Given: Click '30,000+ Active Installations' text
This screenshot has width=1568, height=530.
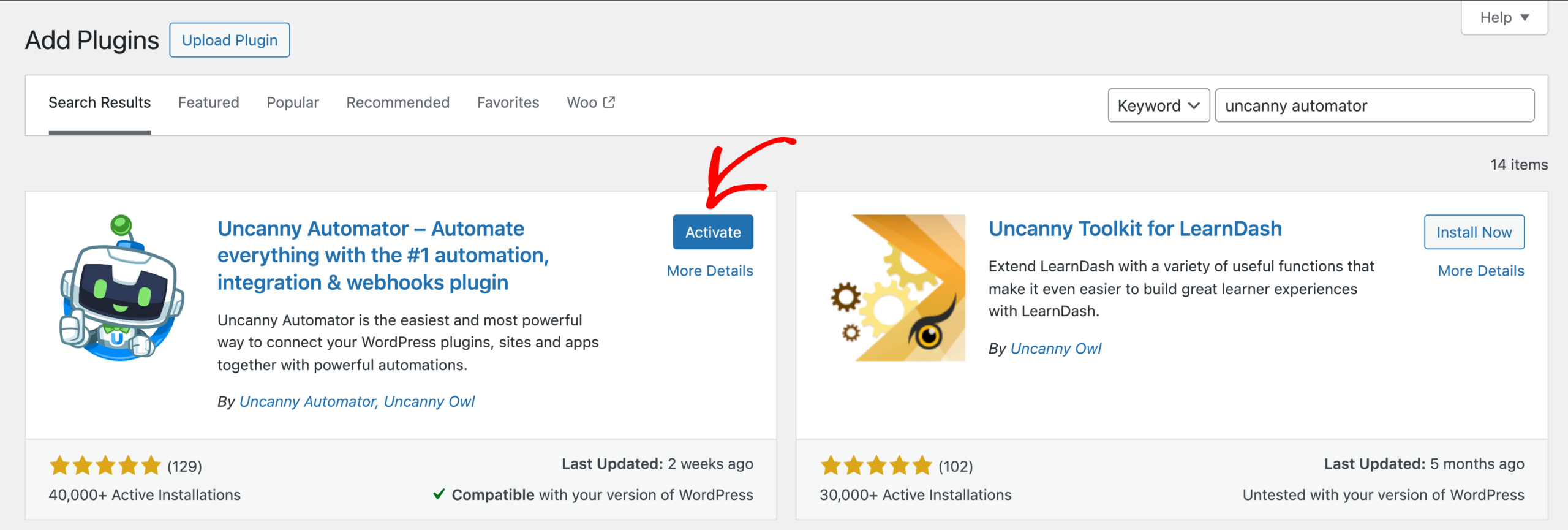Looking at the screenshot, I should tap(916, 494).
